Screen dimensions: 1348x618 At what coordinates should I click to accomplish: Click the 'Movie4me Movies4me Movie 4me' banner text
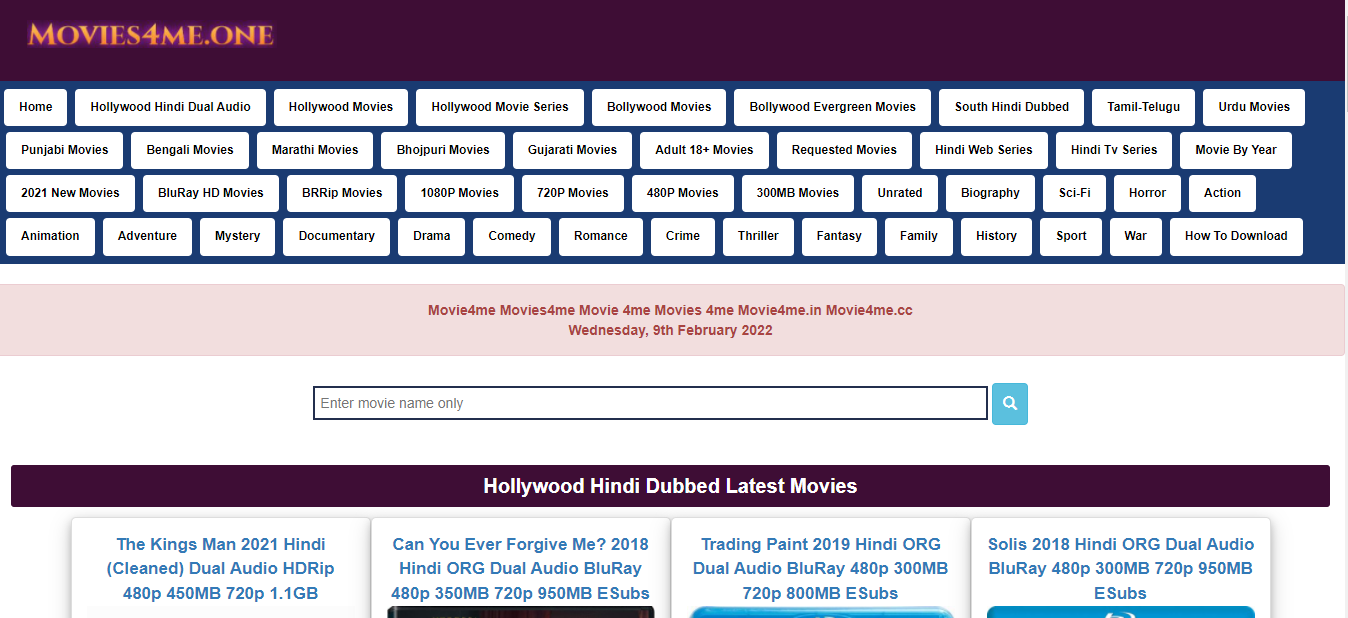pyautogui.click(x=670, y=310)
